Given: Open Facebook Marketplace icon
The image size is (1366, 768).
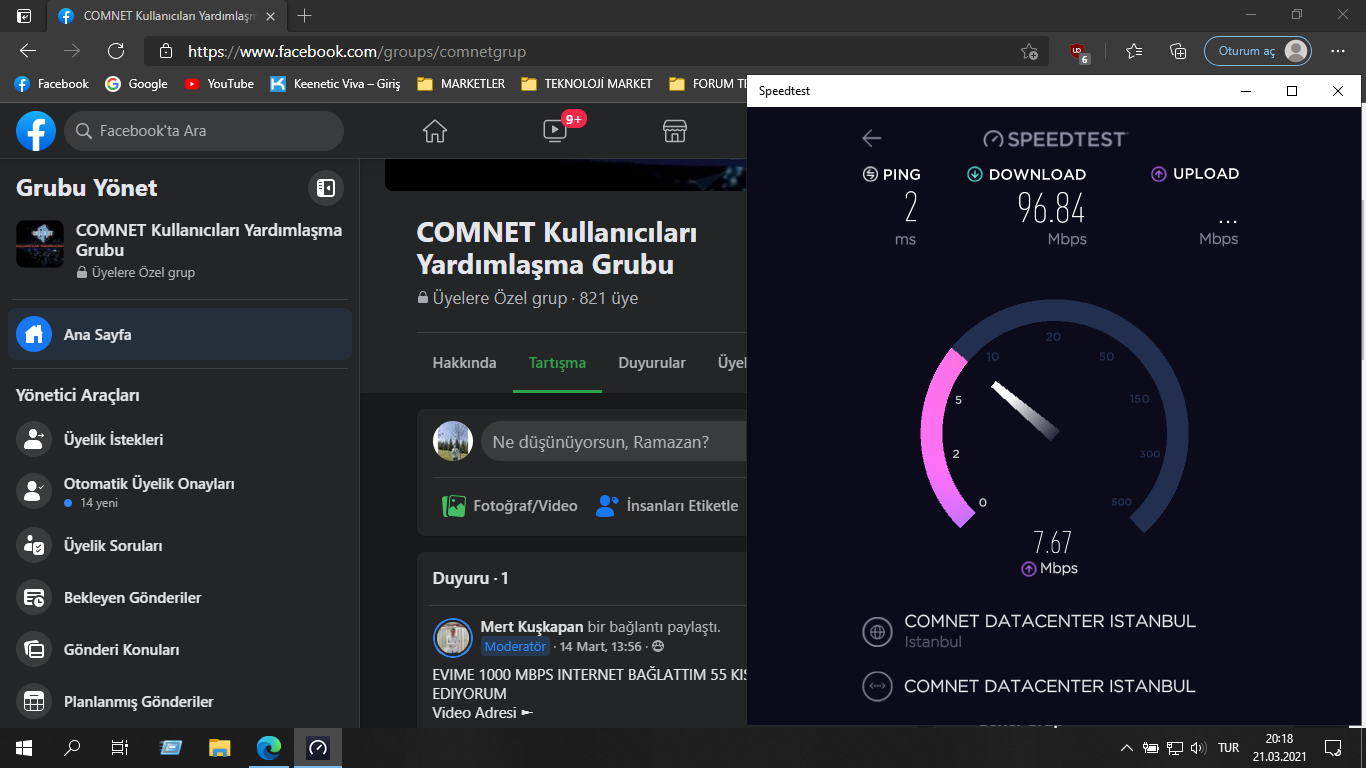Looking at the screenshot, I should 675,131.
